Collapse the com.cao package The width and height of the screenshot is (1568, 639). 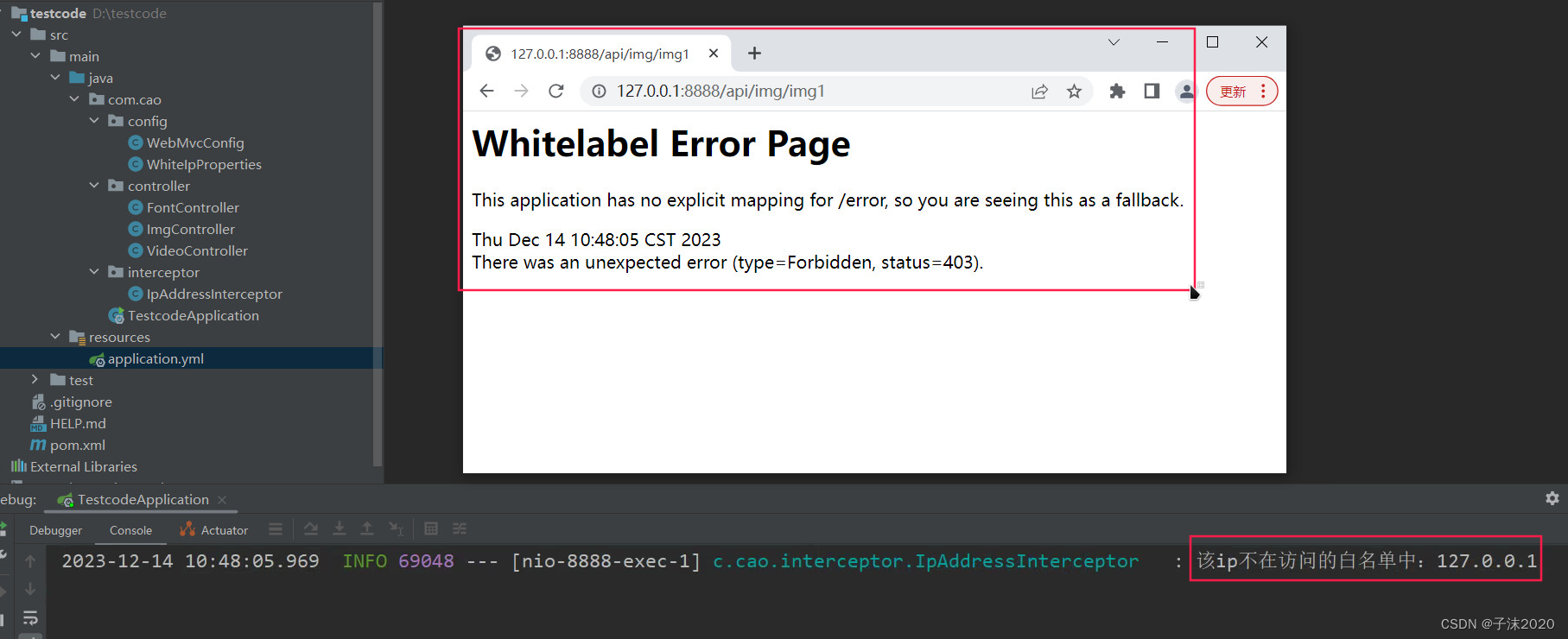[x=74, y=99]
